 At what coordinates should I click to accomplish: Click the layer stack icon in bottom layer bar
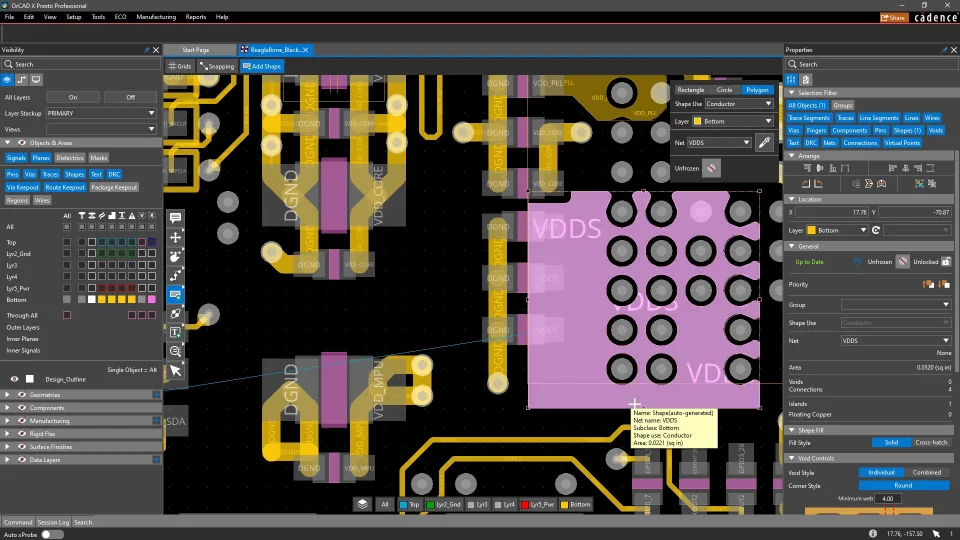point(363,504)
